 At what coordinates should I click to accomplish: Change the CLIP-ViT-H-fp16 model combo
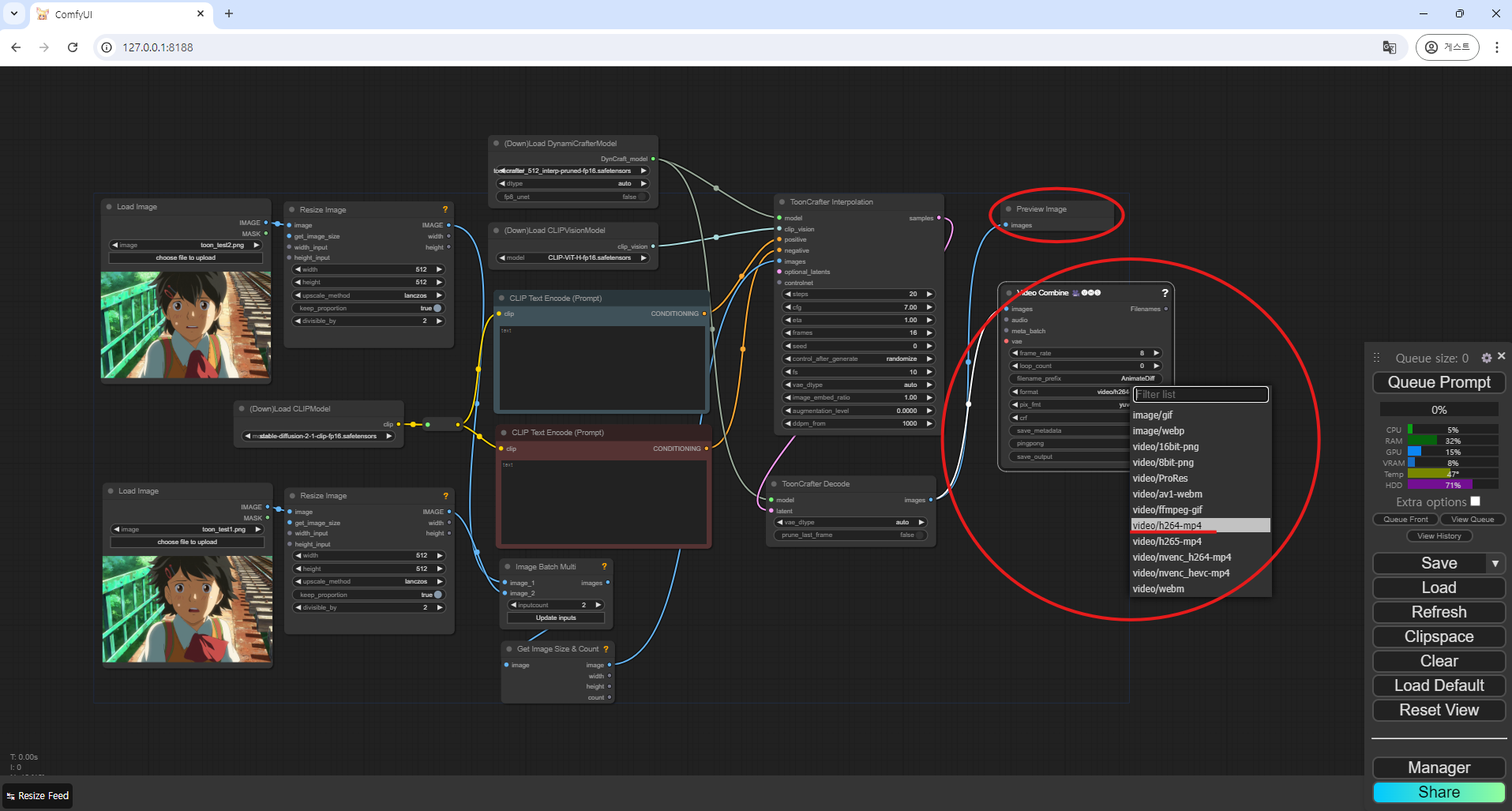[572, 257]
